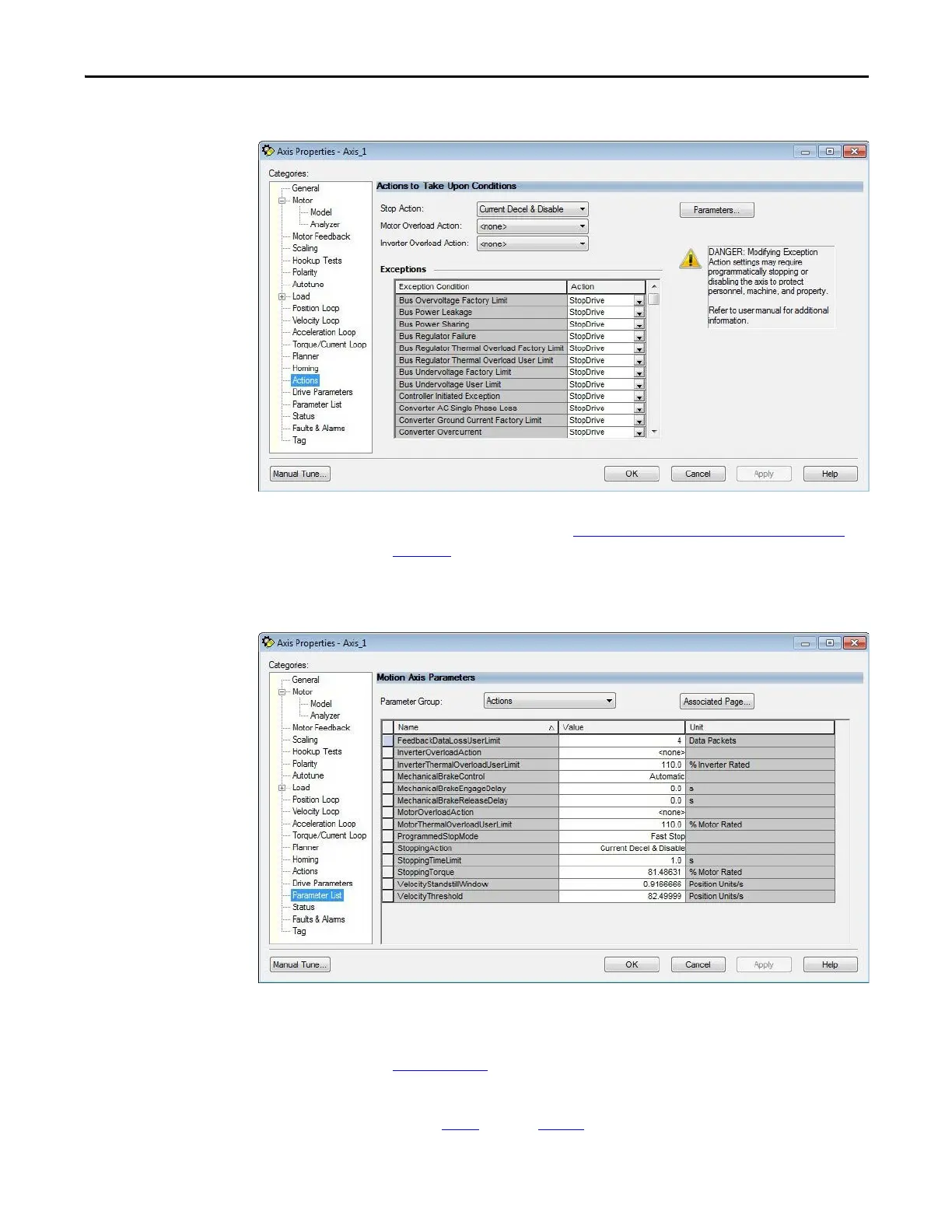The width and height of the screenshot is (952, 1232).
Task: Select Tag in the lower window tree
Action: [x=299, y=931]
